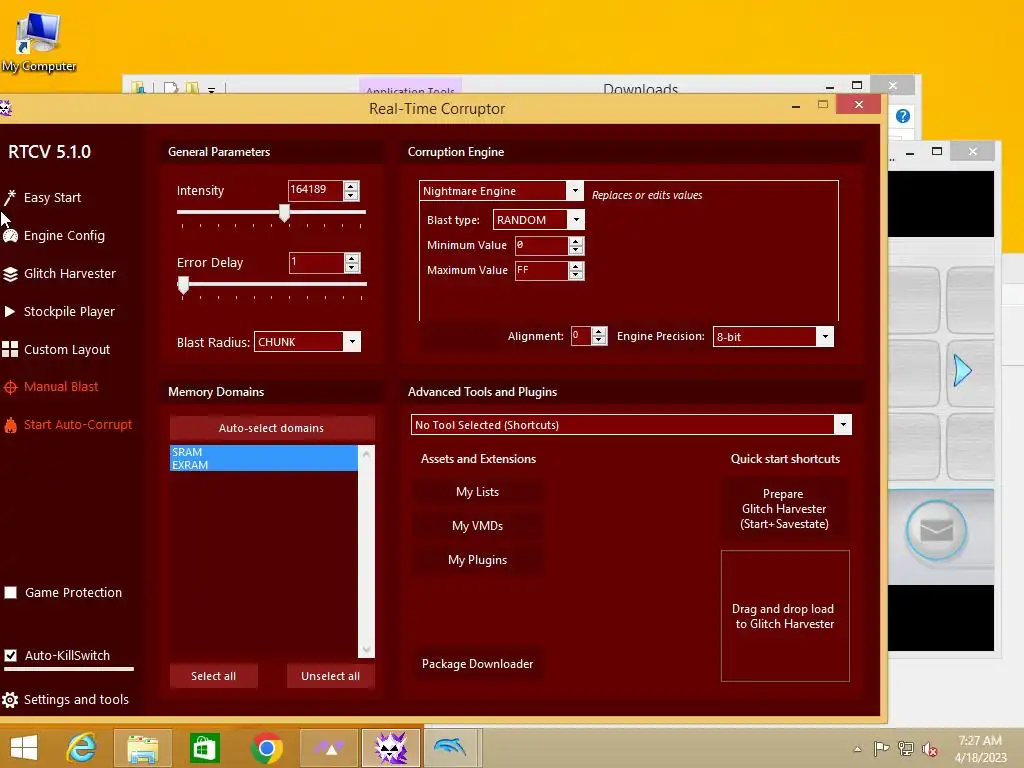
Task: Click Intensity slider handle
Action: [x=285, y=212]
